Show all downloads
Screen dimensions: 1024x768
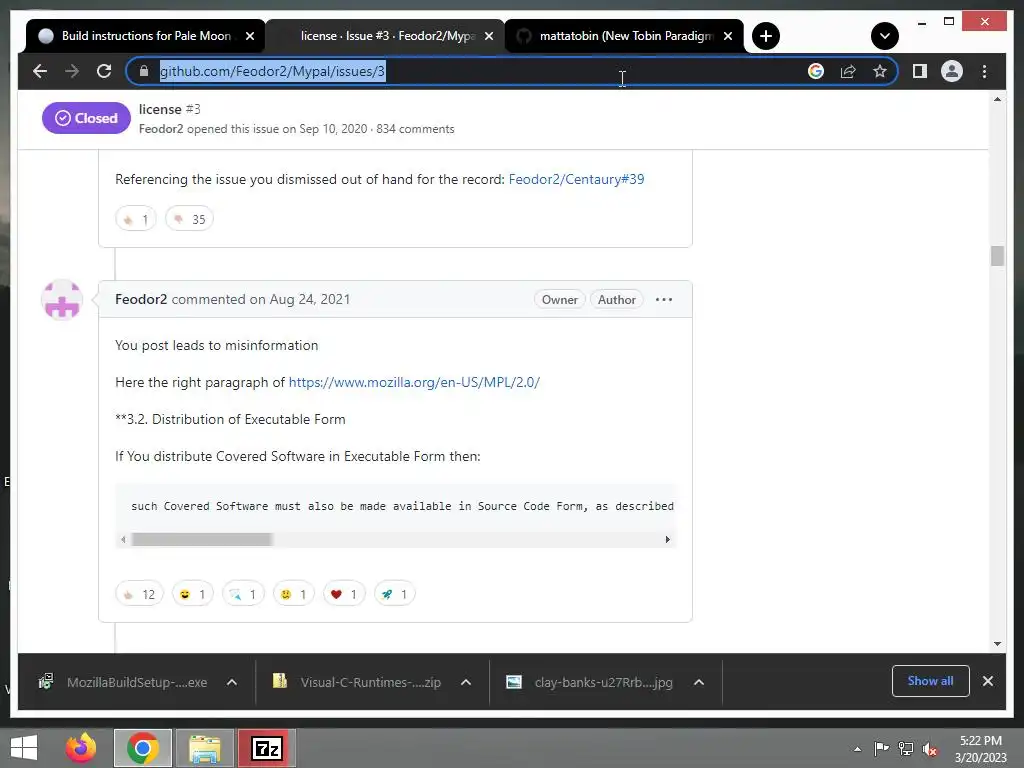click(x=931, y=681)
